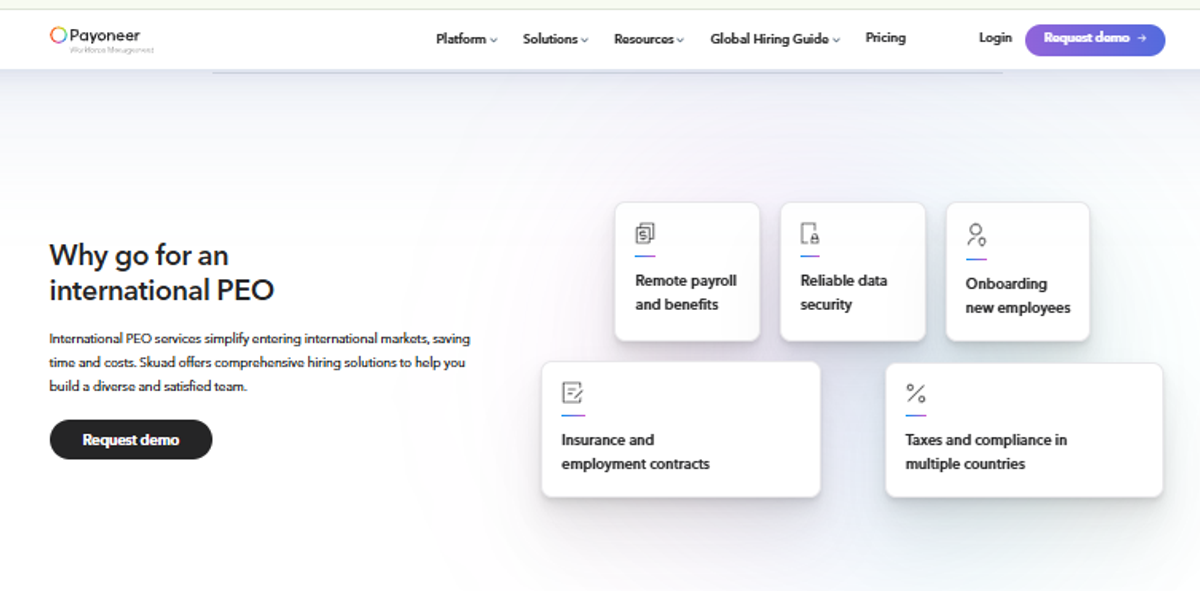This screenshot has height=591, width=1200.
Task: Click the percent taxes icon
Action: [915, 393]
